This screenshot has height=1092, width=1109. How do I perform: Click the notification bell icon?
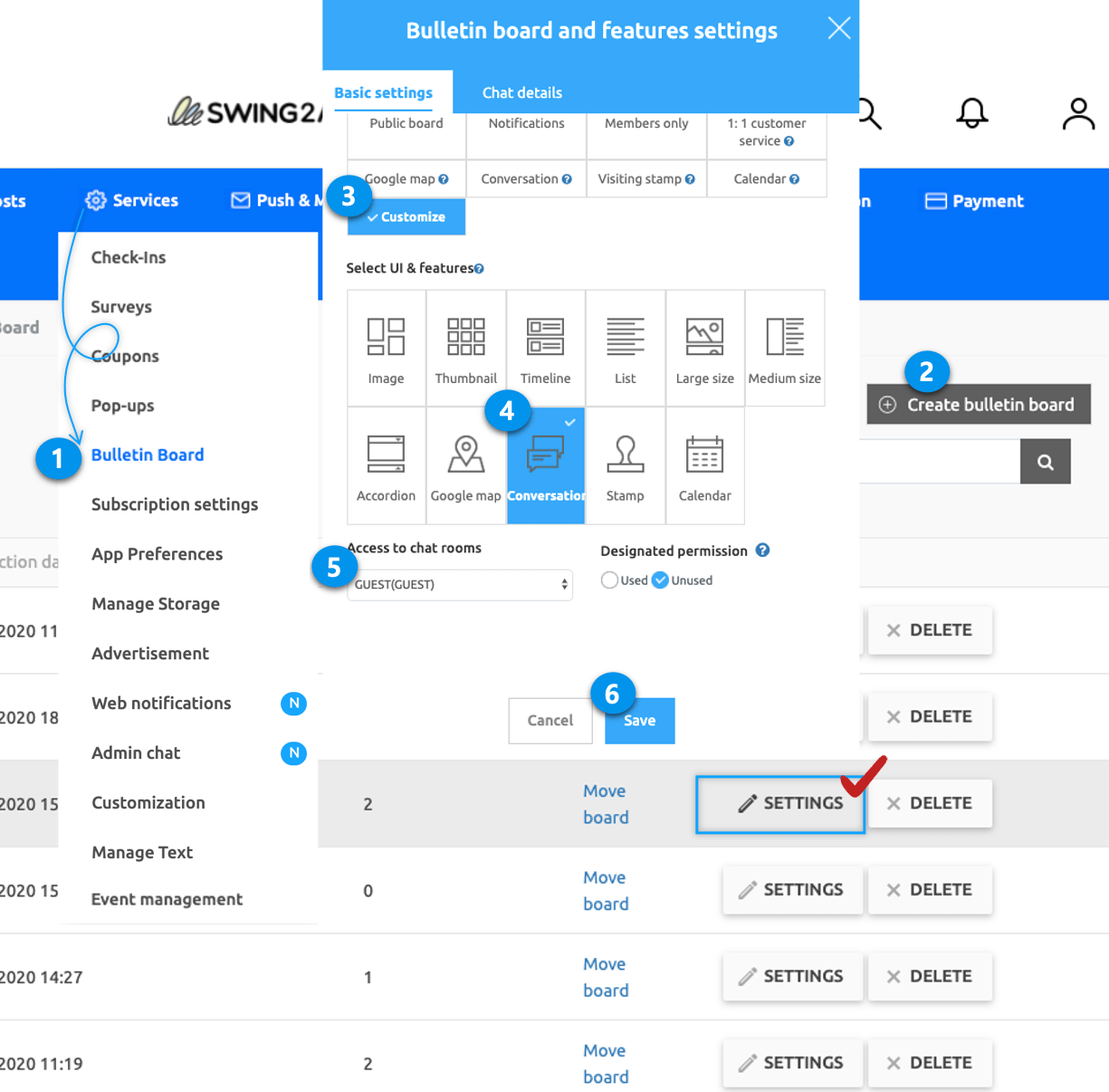(x=972, y=113)
